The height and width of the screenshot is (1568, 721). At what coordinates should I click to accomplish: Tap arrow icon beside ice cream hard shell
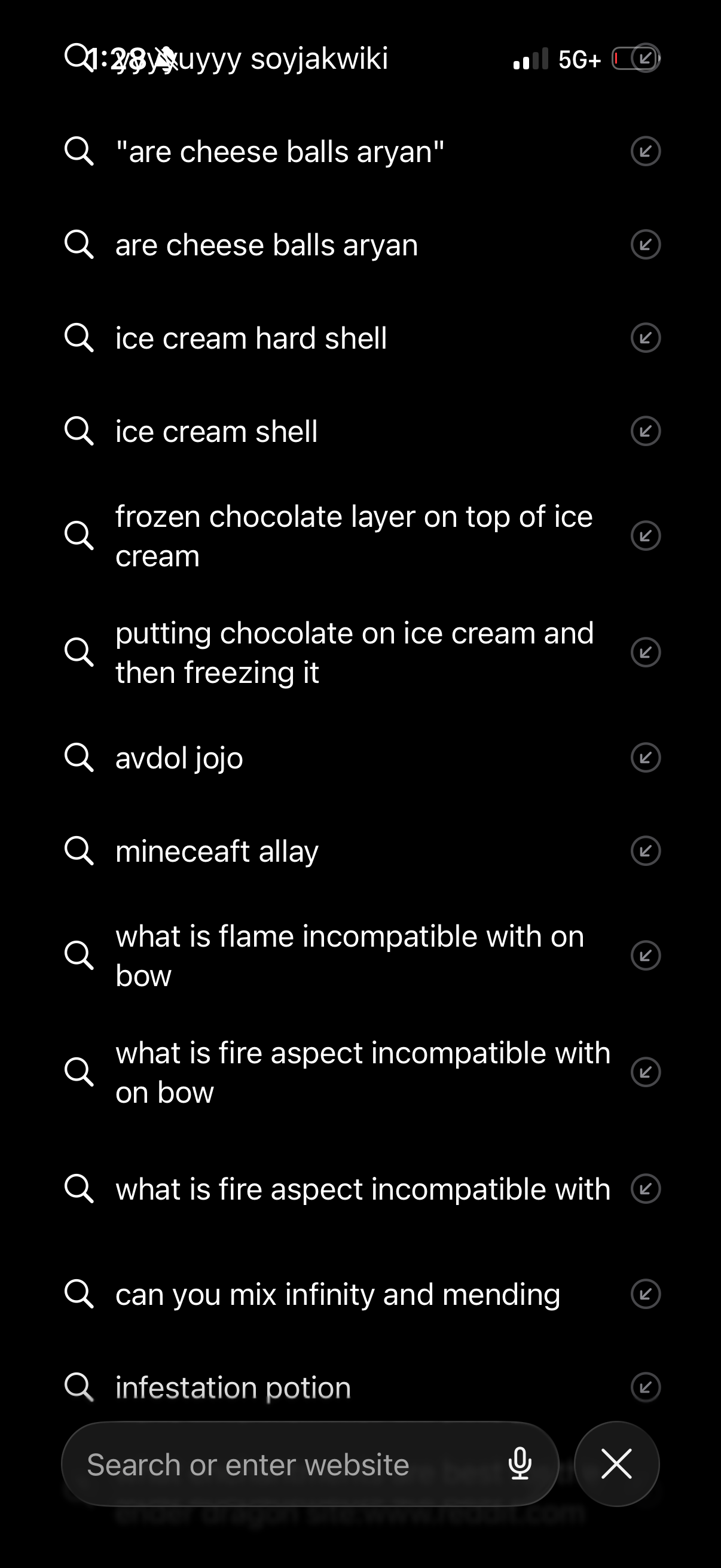click(x=646, y=338)
